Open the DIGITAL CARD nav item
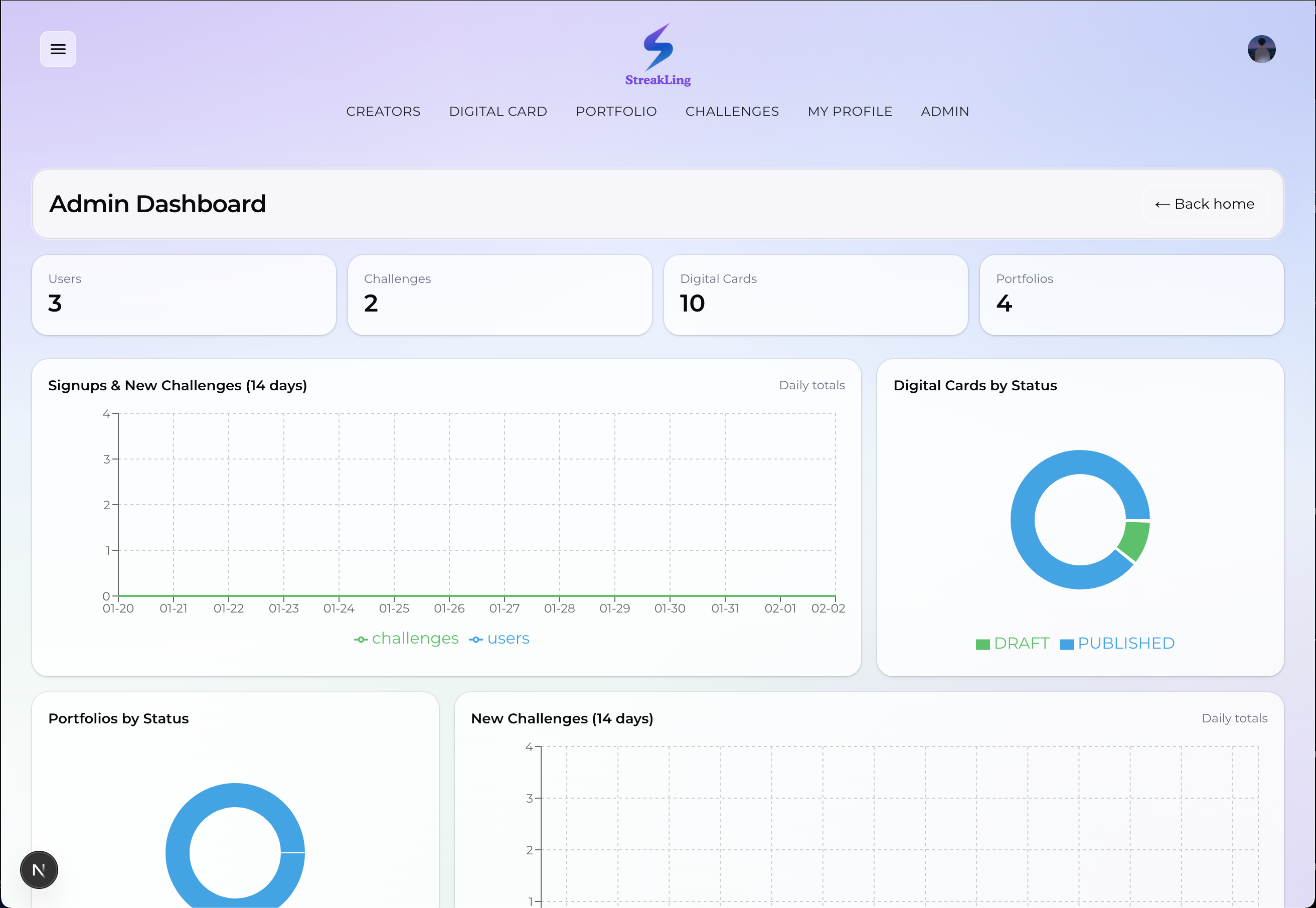The width and height of the screenshot is (1316, 908). [498, 111]
